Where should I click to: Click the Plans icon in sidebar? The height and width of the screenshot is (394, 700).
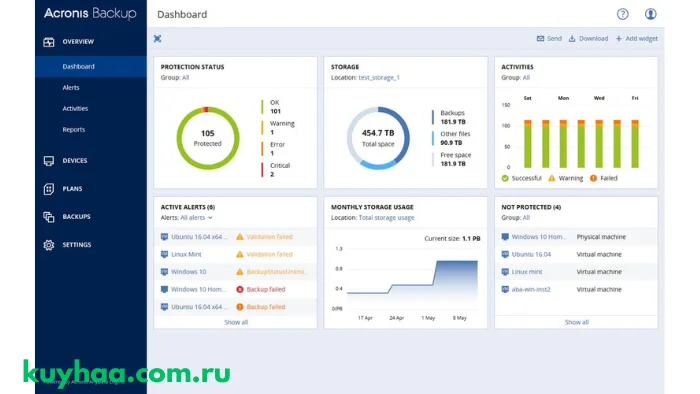coord(49,189)
